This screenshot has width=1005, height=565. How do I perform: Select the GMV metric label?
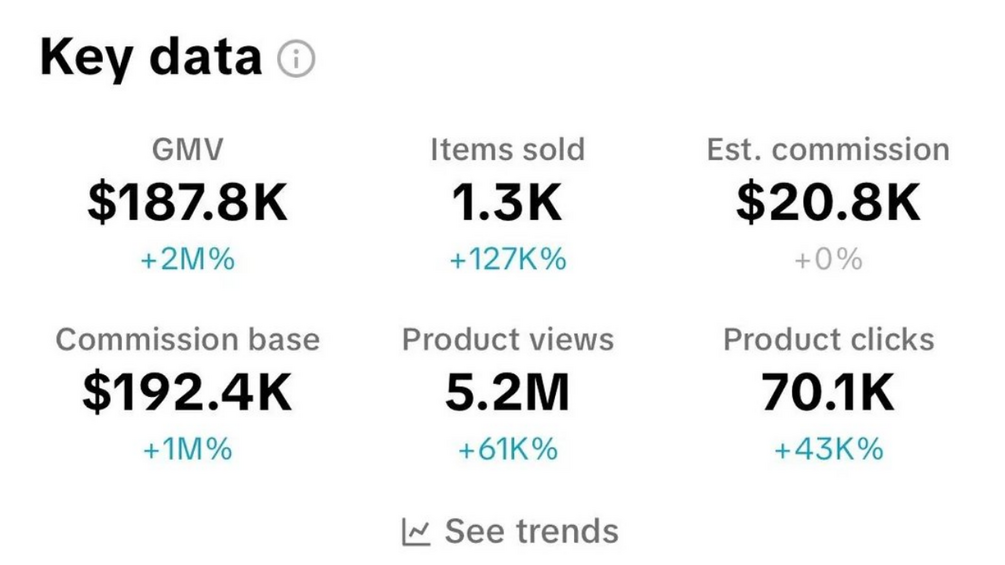tap(187, 150)
